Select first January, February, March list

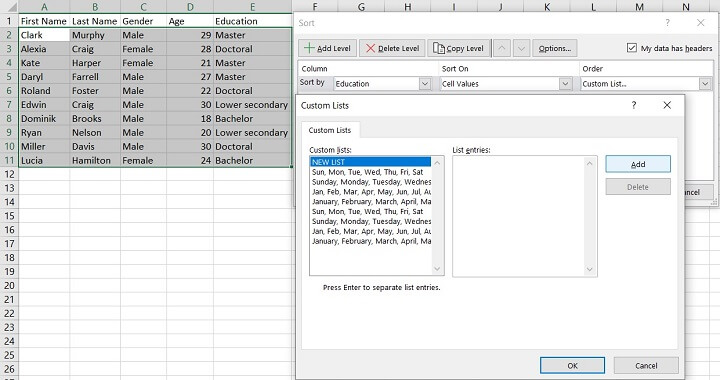(x=371, y=201)
